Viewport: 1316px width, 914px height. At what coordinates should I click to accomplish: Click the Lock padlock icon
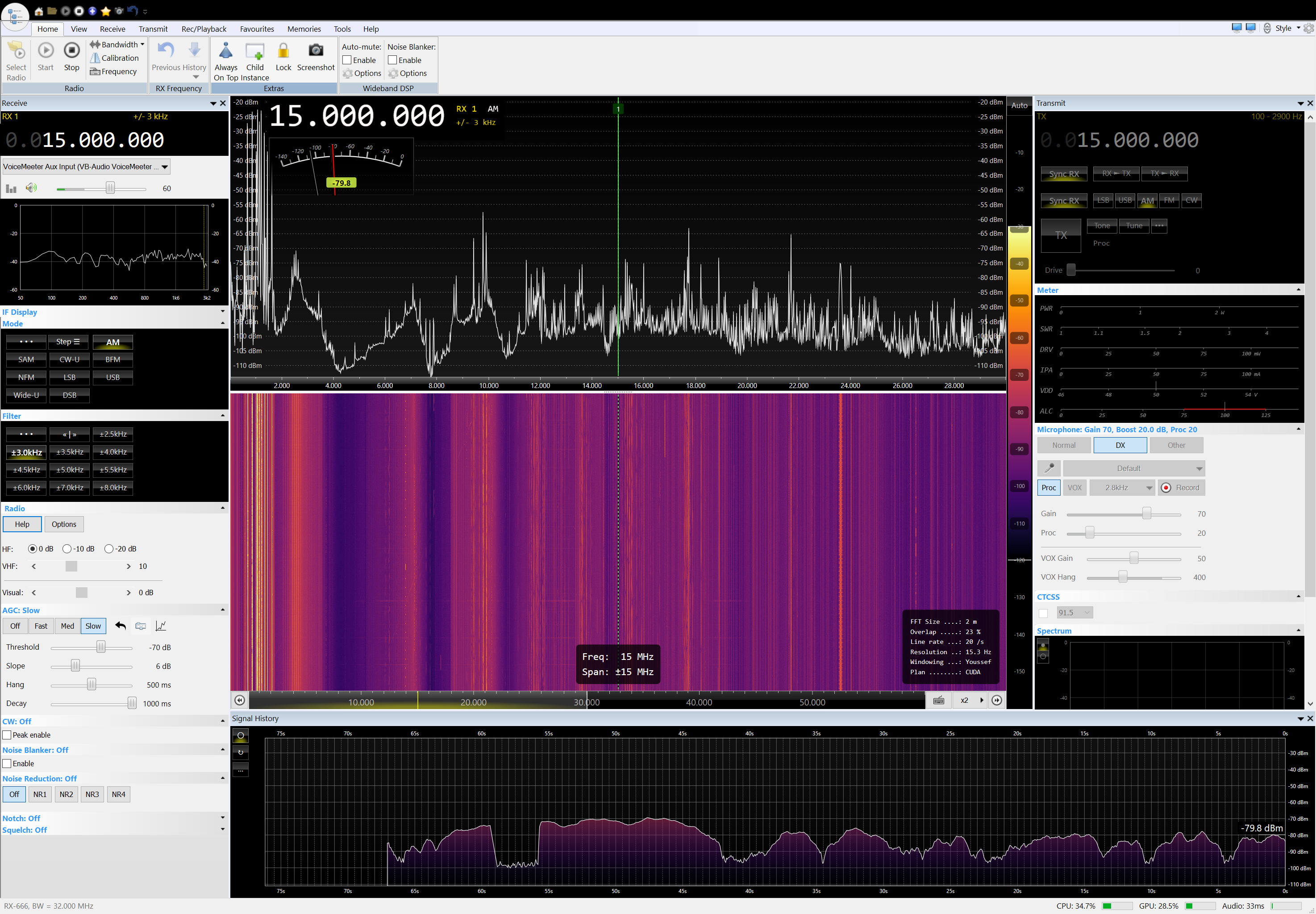click(283, 51)
